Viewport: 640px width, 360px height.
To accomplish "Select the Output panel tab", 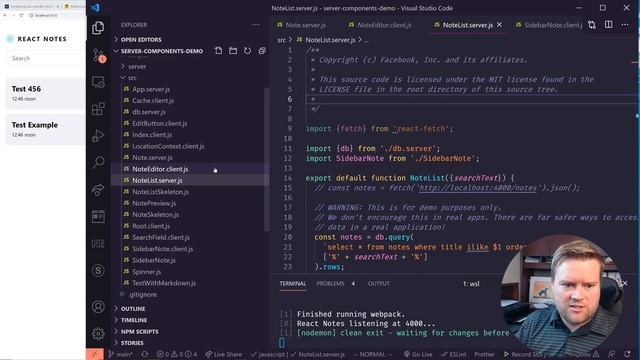I will (x=378, y=284).
